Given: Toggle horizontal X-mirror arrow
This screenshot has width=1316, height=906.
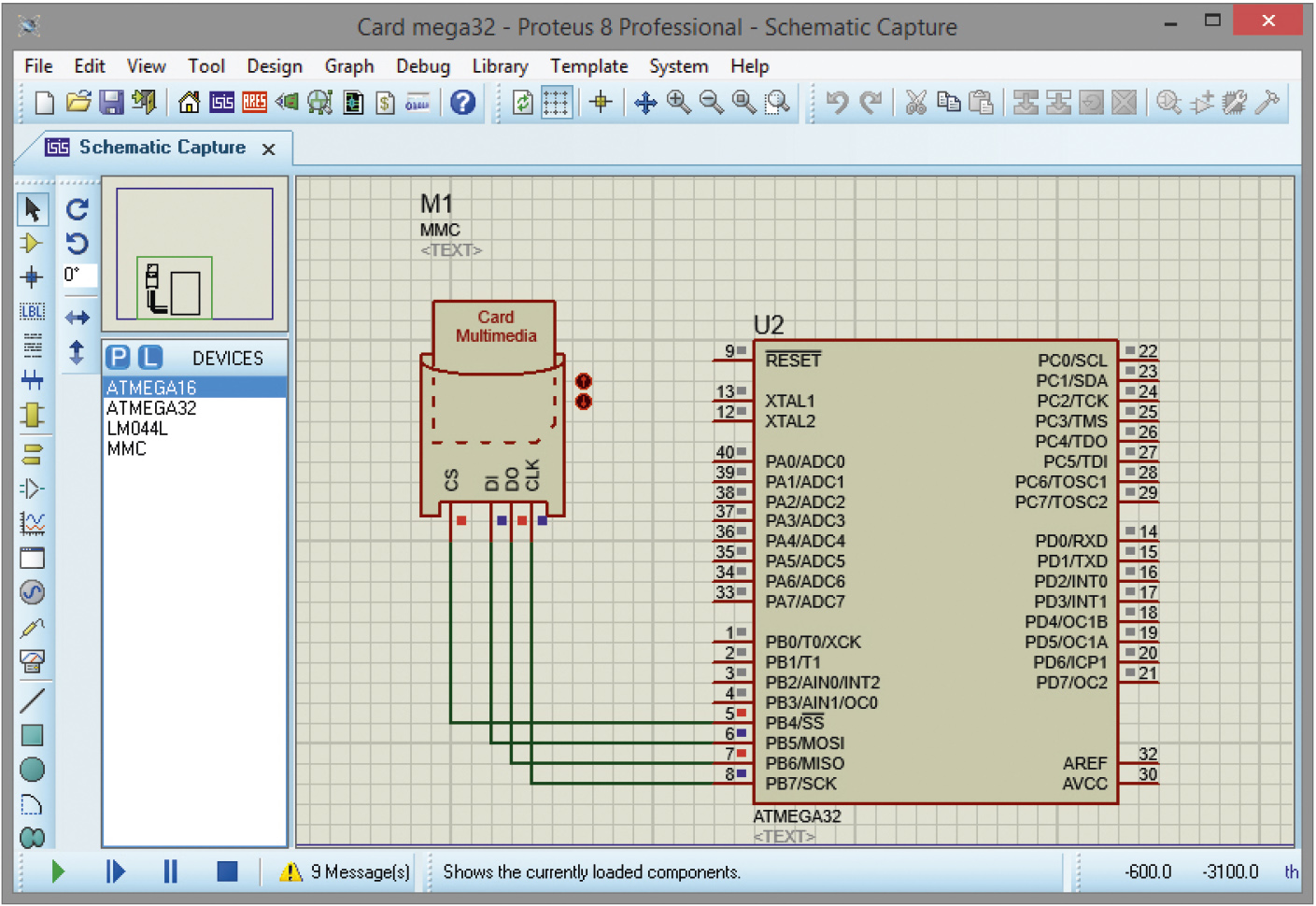Looking at the screenshot, I should pos(78,318).
